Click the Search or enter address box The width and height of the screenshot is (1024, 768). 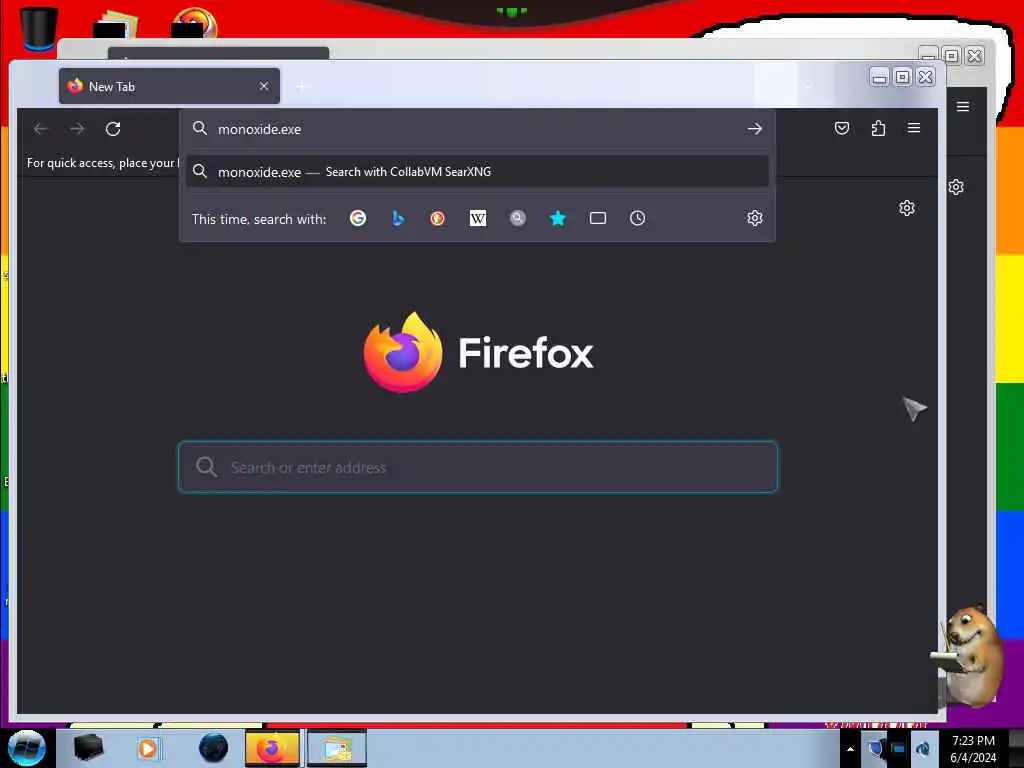[x=478, y=467]
